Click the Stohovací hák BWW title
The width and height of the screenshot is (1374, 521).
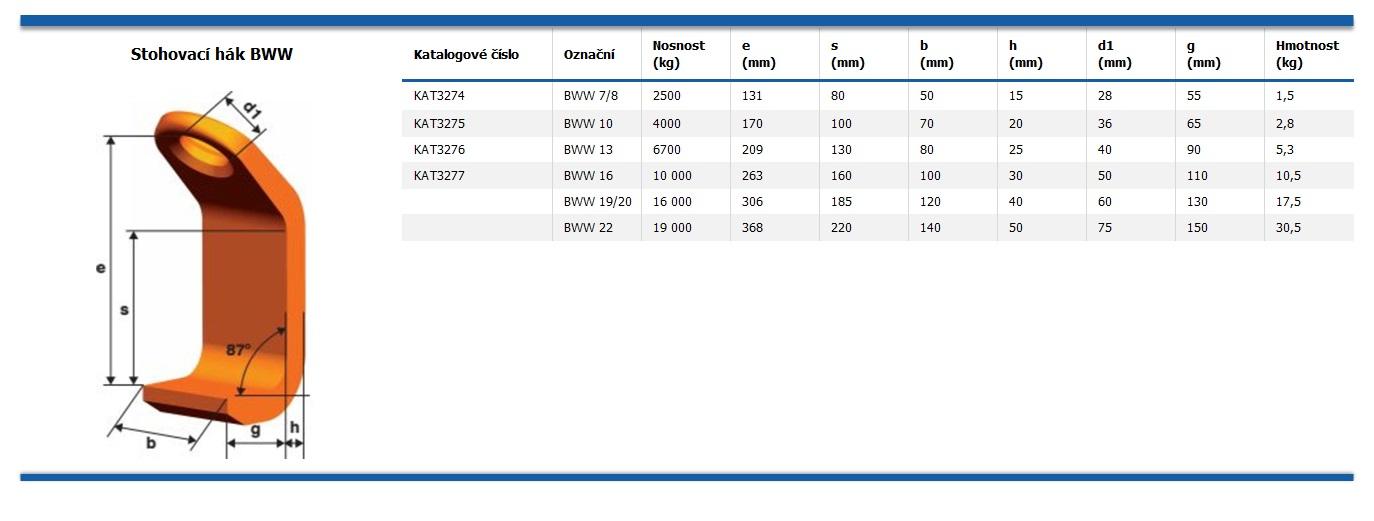coord(212,55)
